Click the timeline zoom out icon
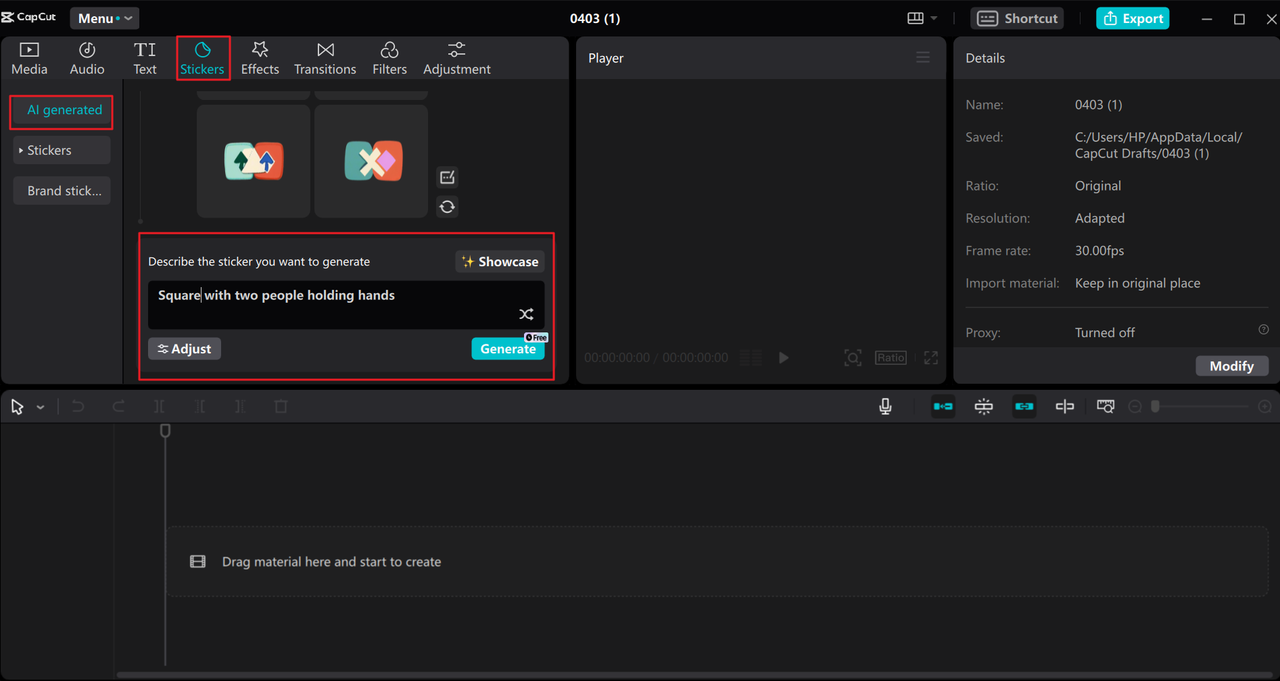 pyautogui.click(x=1135, y=407)
